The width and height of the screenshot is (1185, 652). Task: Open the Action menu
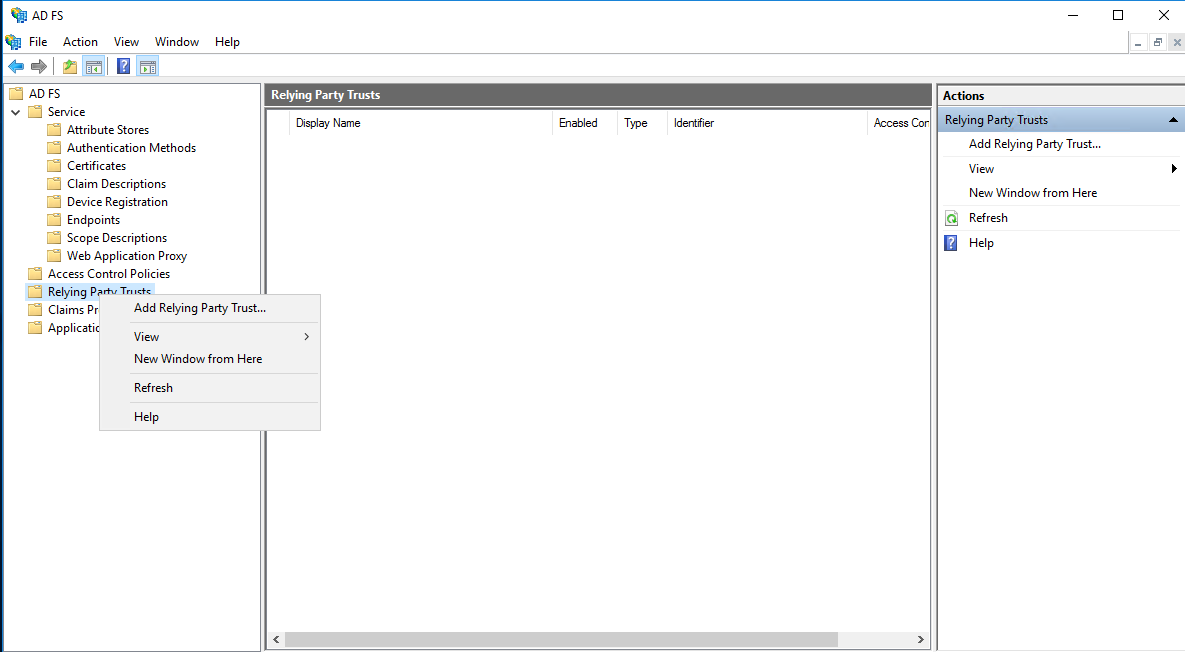(x=80, y=42)
